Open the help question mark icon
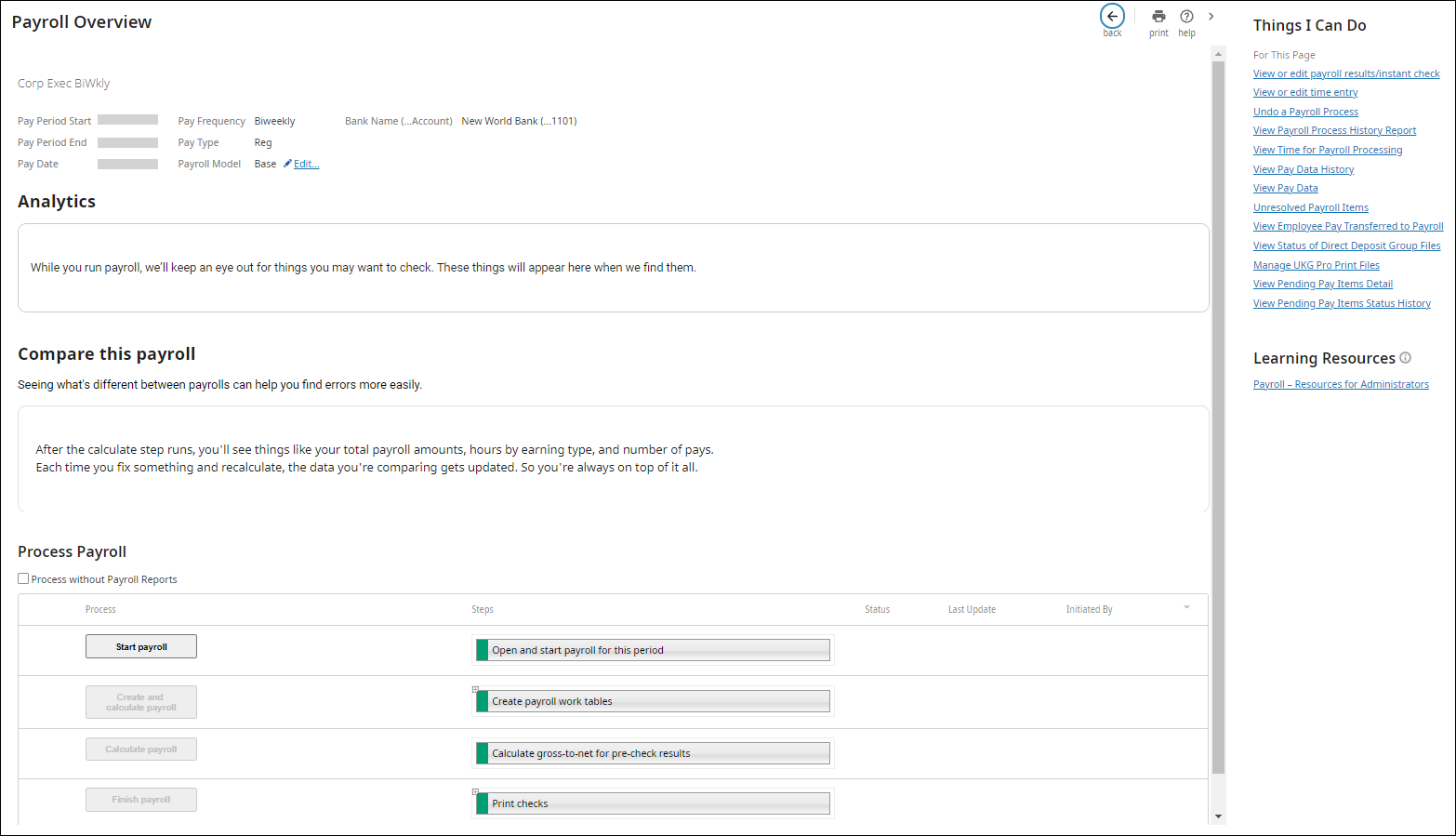The image size is (1456, 836). pos(1186,16)
